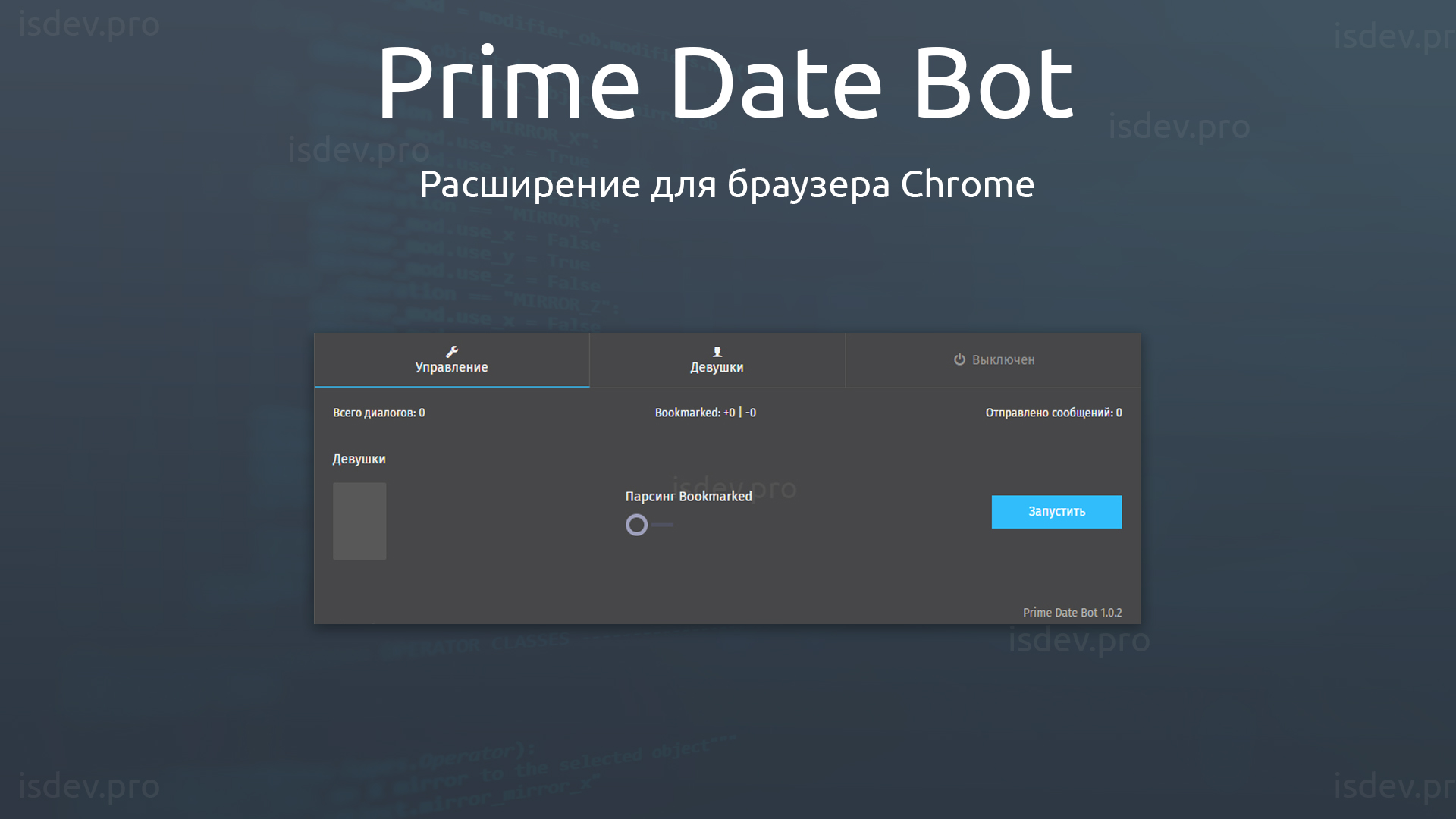The image size is (1456, 819).
Task: Click the wrench icon above Управление
Action: pyautogui.click(x=452, y=352)
